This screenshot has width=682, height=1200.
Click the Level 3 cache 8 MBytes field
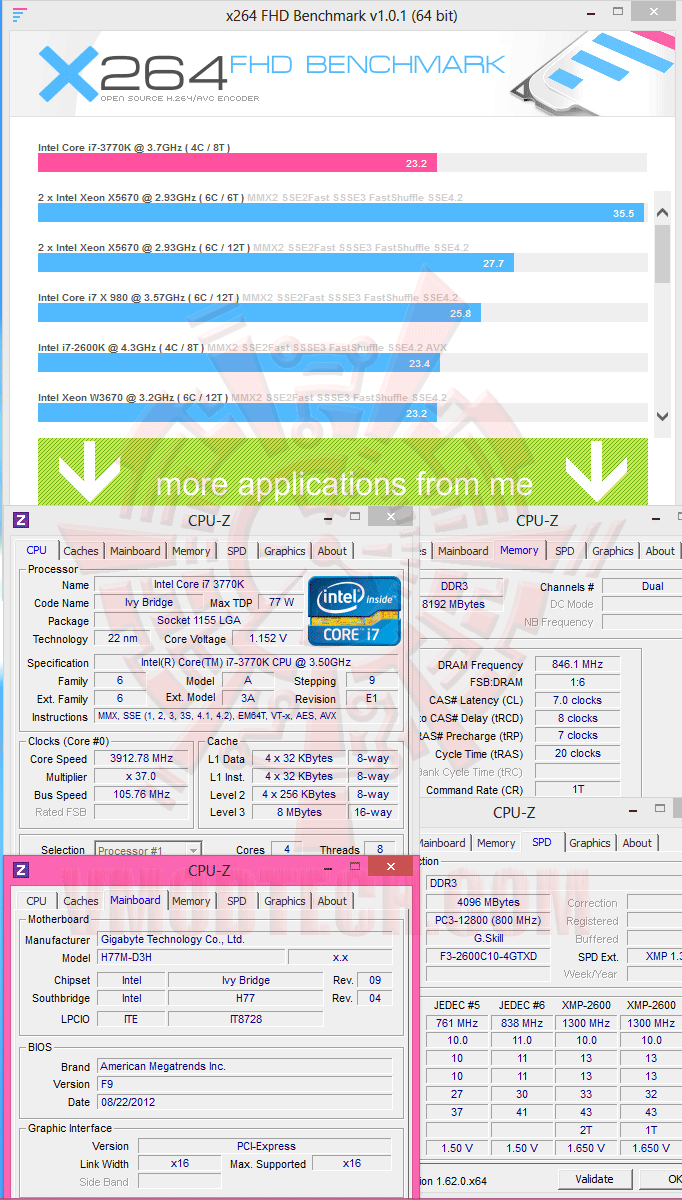click(300, 812)
